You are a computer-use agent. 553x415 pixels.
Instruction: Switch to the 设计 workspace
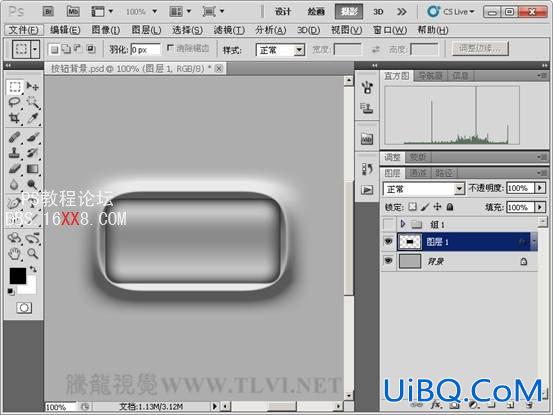tap(283, 12)
